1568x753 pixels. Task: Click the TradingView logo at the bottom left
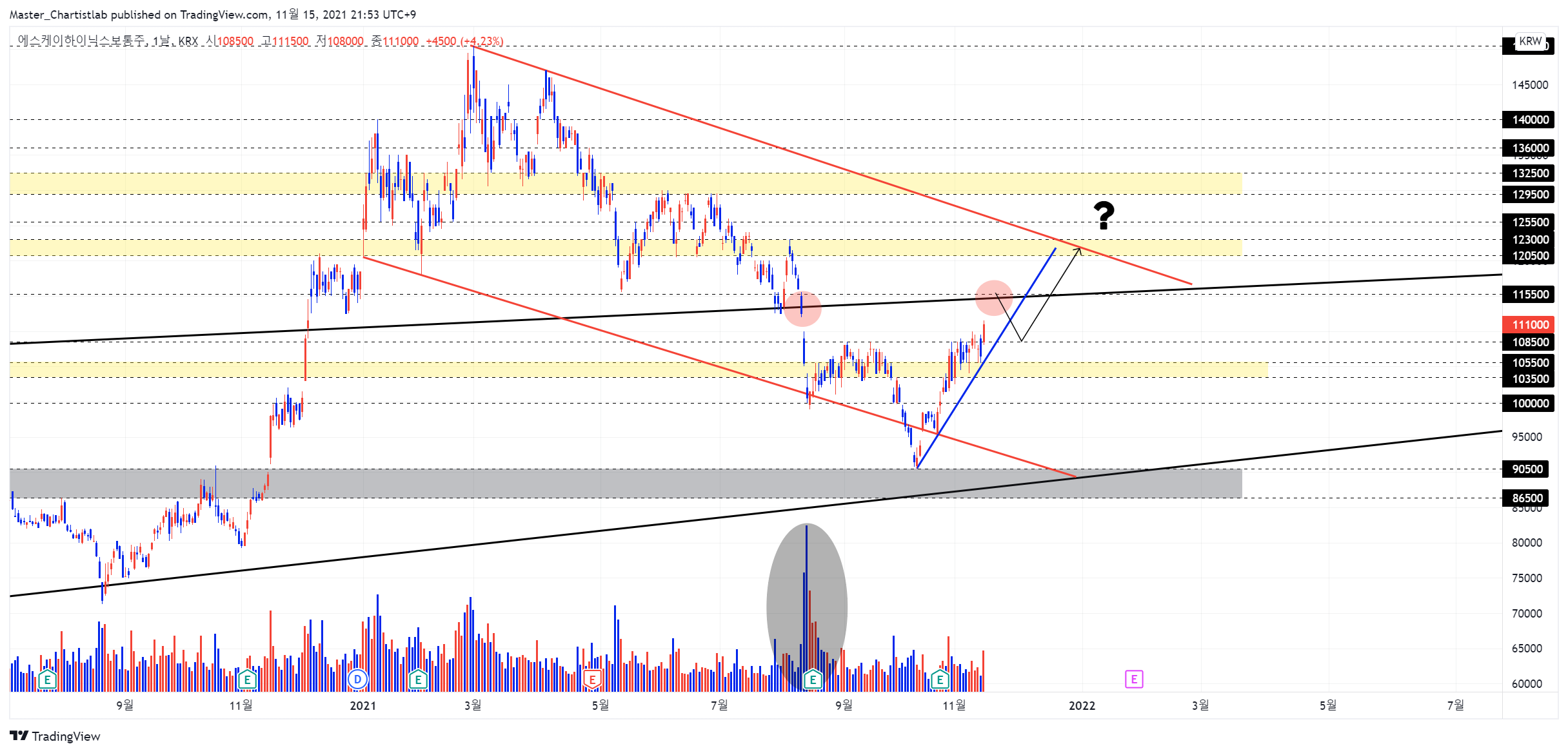tap(55, 736)
